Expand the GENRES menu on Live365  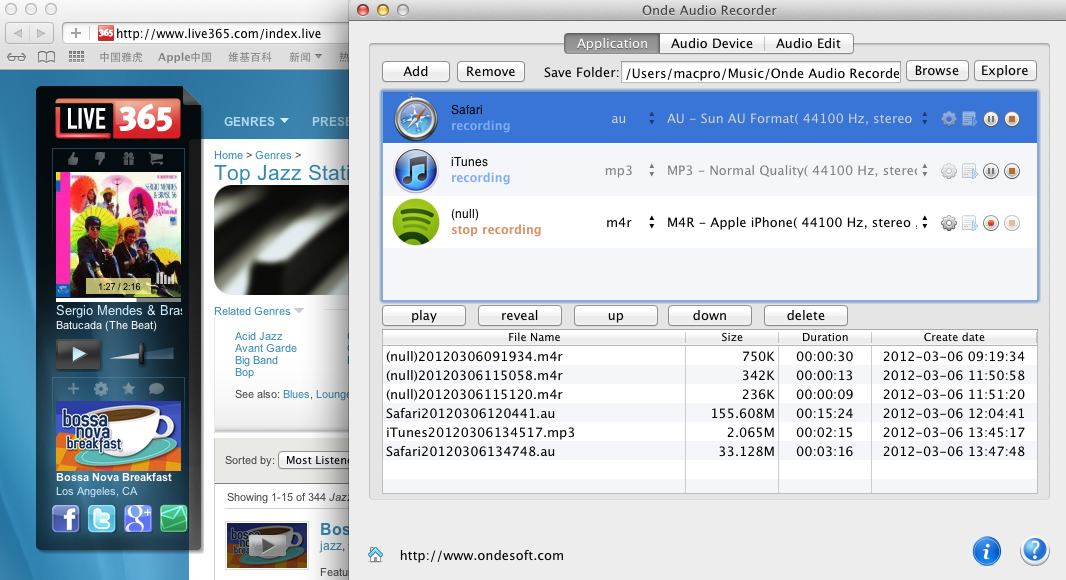coord(256,122)
